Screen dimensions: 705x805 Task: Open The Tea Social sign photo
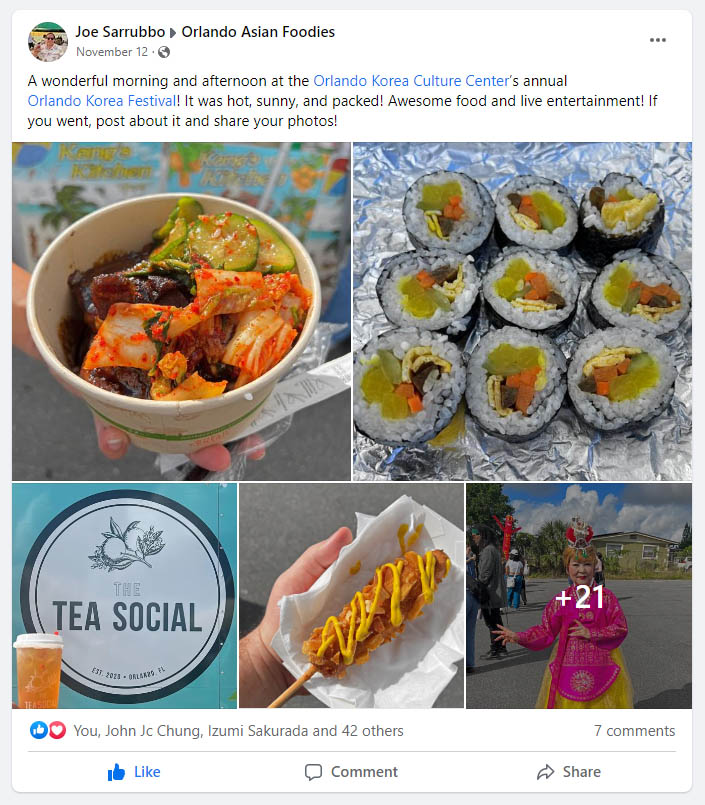pos(124,596)
